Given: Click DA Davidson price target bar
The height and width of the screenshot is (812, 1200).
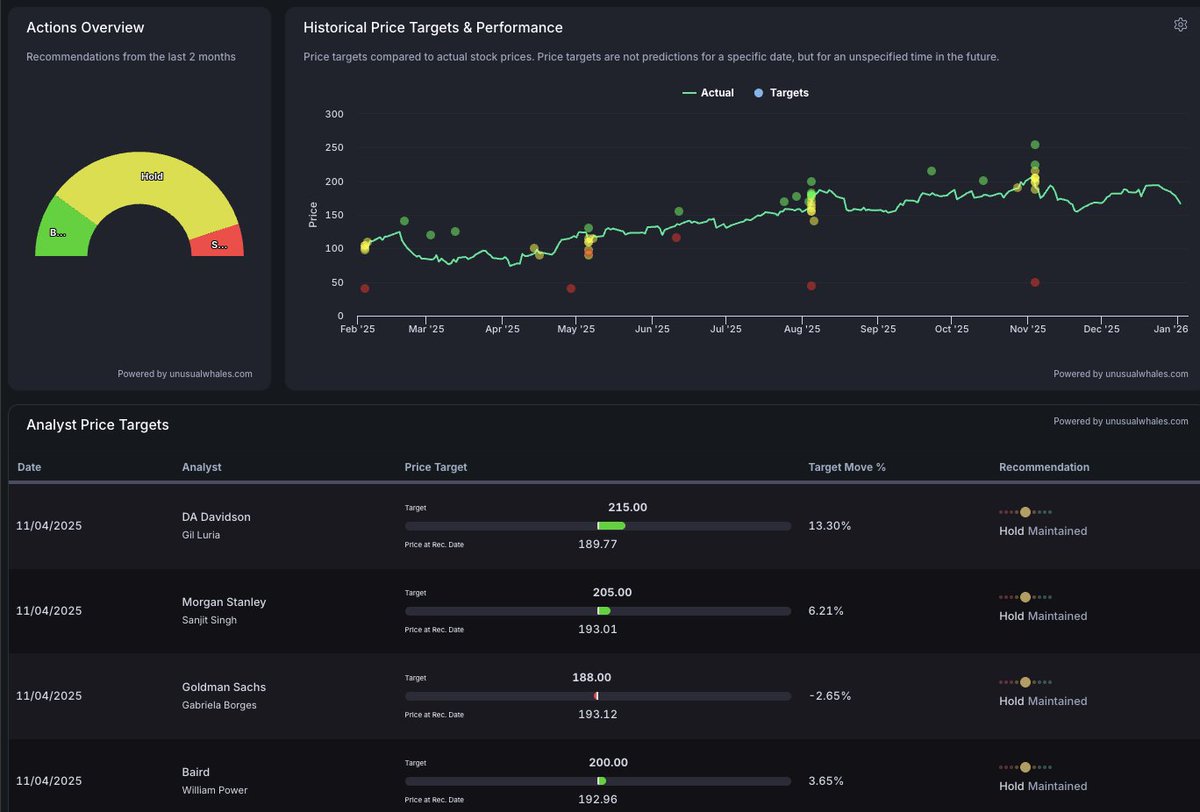Looking at the screenshot, I should tap(597, 526).
